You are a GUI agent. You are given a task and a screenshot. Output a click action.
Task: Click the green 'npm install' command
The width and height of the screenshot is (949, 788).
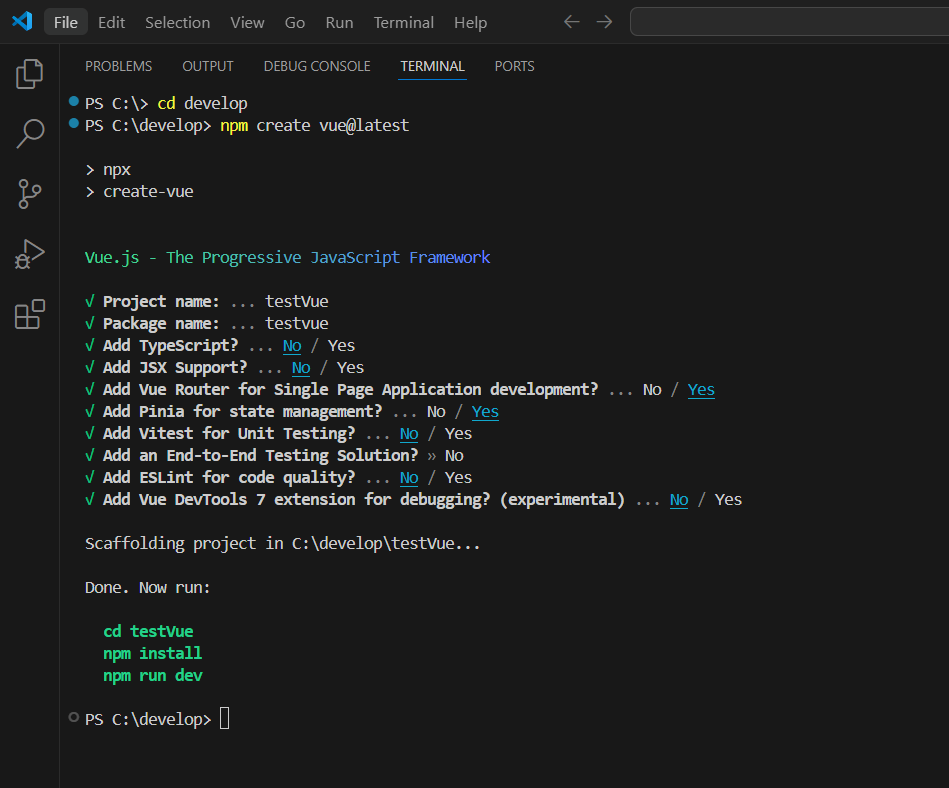point(153,654)
